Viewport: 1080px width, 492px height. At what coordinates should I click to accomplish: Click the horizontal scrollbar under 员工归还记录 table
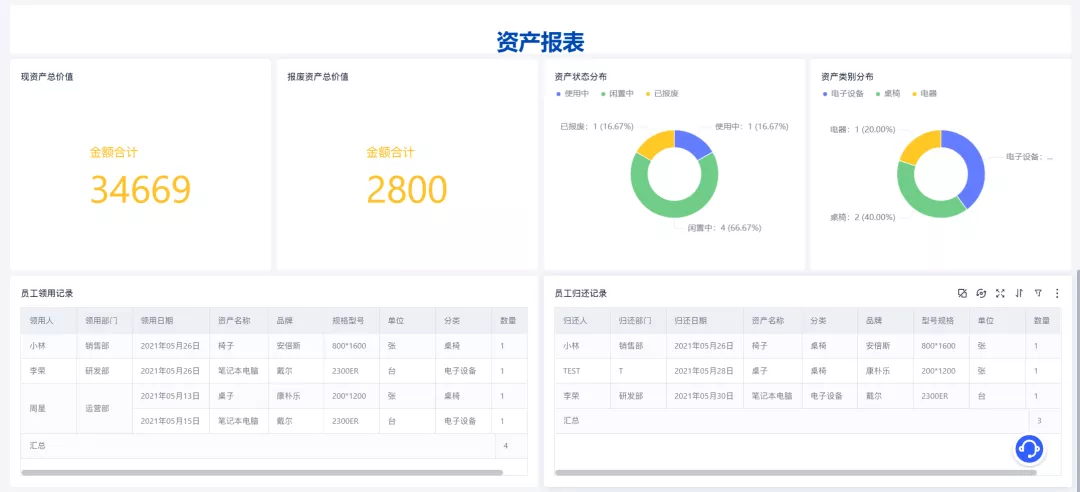(796, 473)
